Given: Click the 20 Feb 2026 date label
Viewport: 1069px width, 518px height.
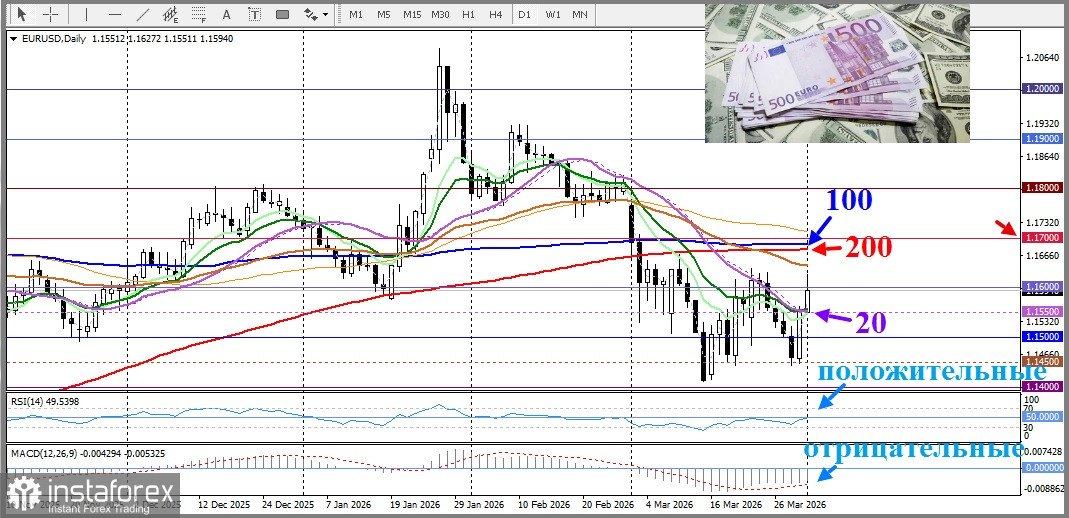Looking at the screenshot, I should pyautogui.click(x=606, y=506).
